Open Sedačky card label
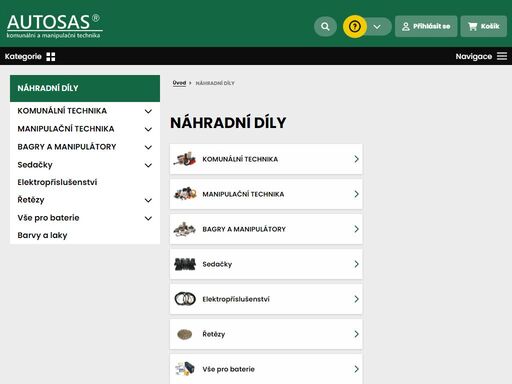This screenshot has height=384, width=512. (x=217, y=264)
